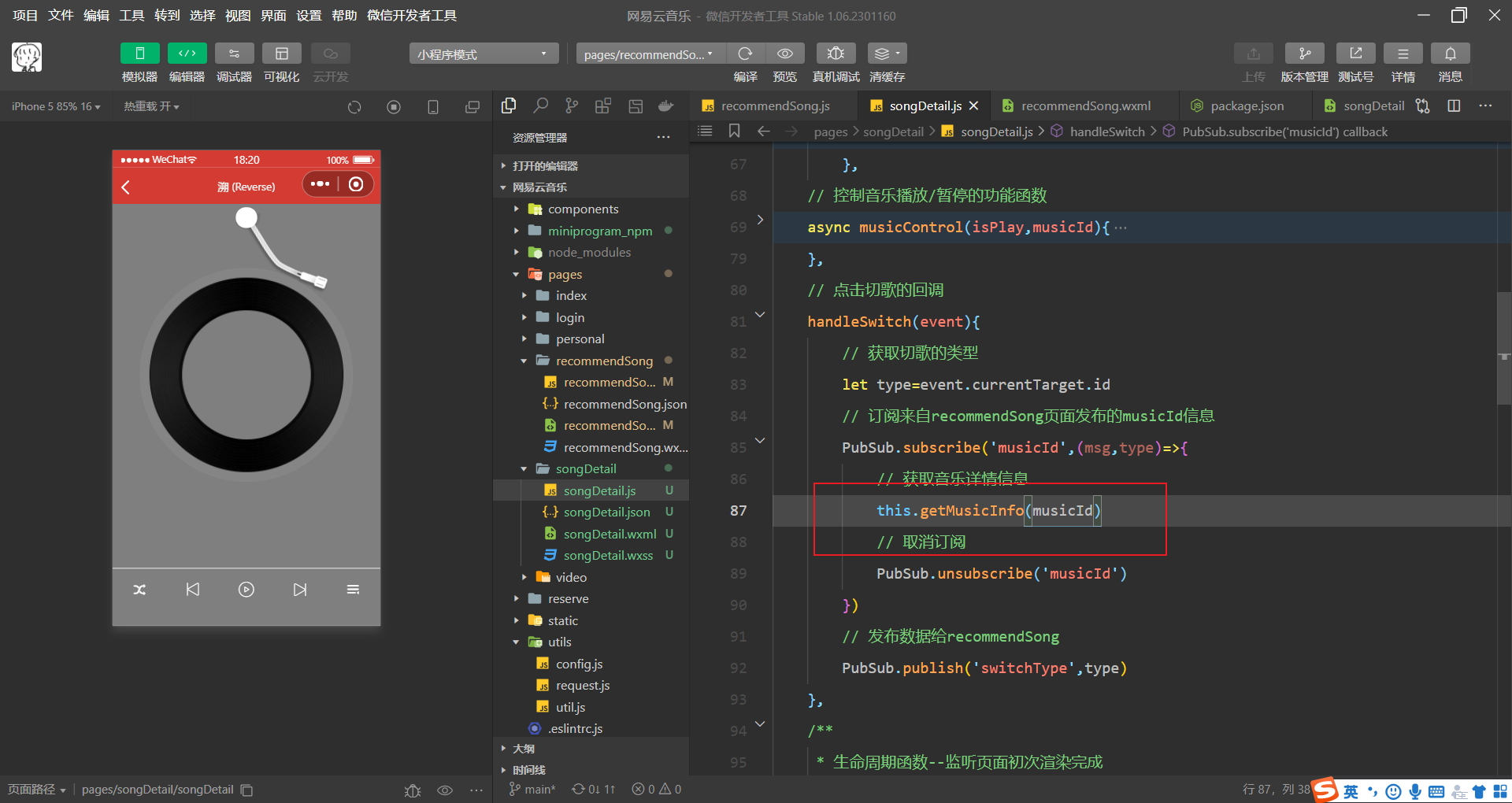
Task: Click the test account icon
Action: pyautogui.click(x=1355, y=54)
